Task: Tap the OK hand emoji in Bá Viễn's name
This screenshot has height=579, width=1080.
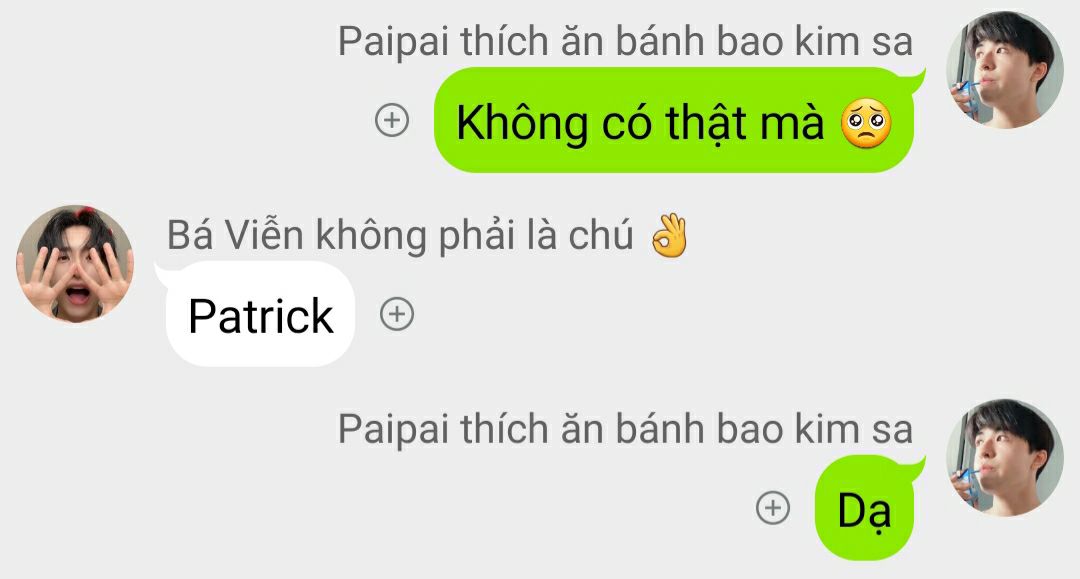Action: 669,235
